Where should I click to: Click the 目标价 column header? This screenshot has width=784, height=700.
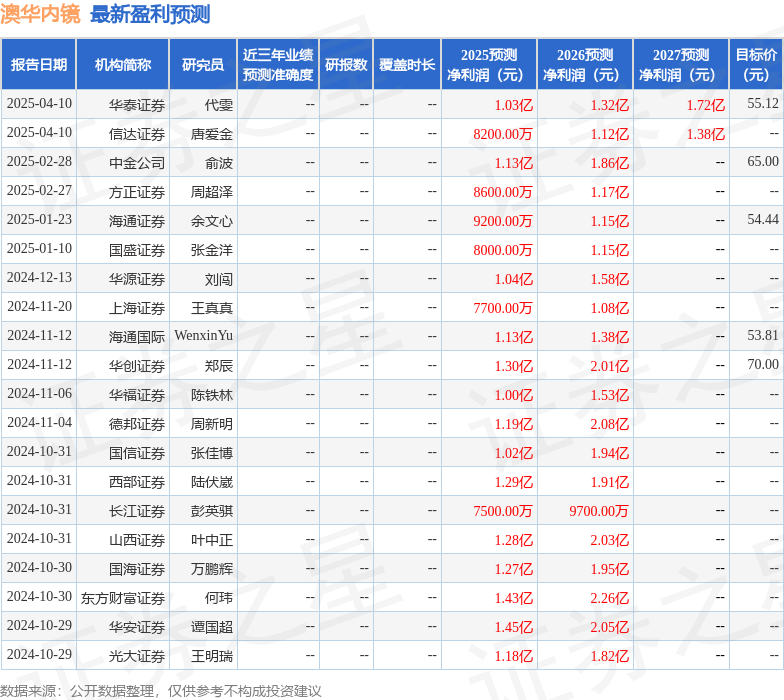coord(756,65)
